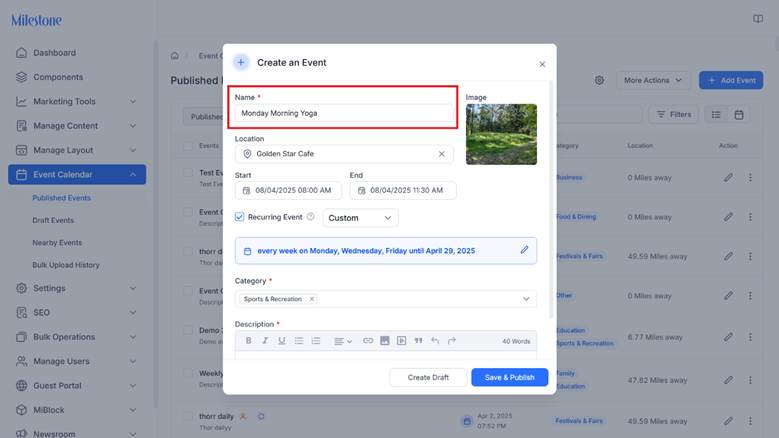Add a block quote in Description
This screenshot has height=438, width=779.
pos(418,341)
